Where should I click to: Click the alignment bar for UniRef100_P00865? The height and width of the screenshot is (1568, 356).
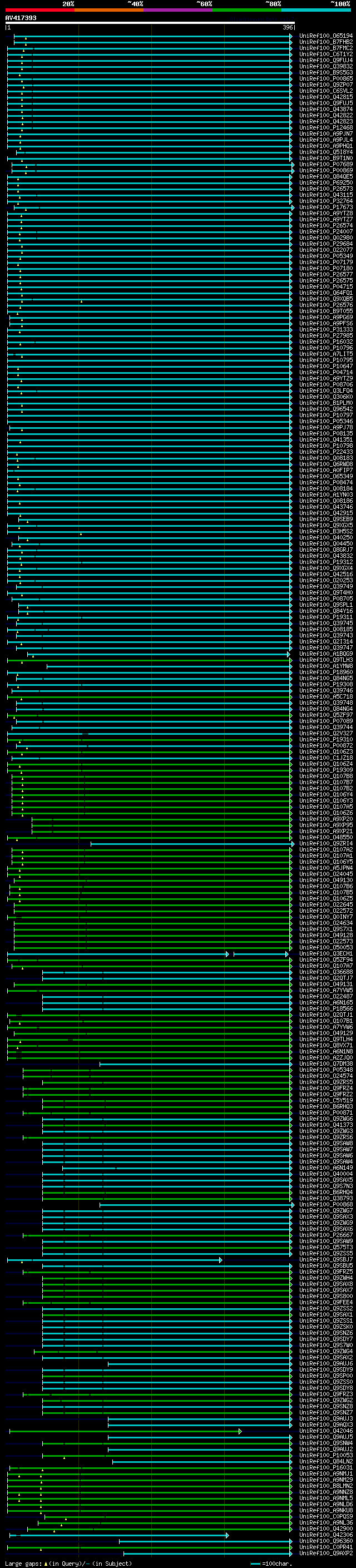[x=150, y=78]
